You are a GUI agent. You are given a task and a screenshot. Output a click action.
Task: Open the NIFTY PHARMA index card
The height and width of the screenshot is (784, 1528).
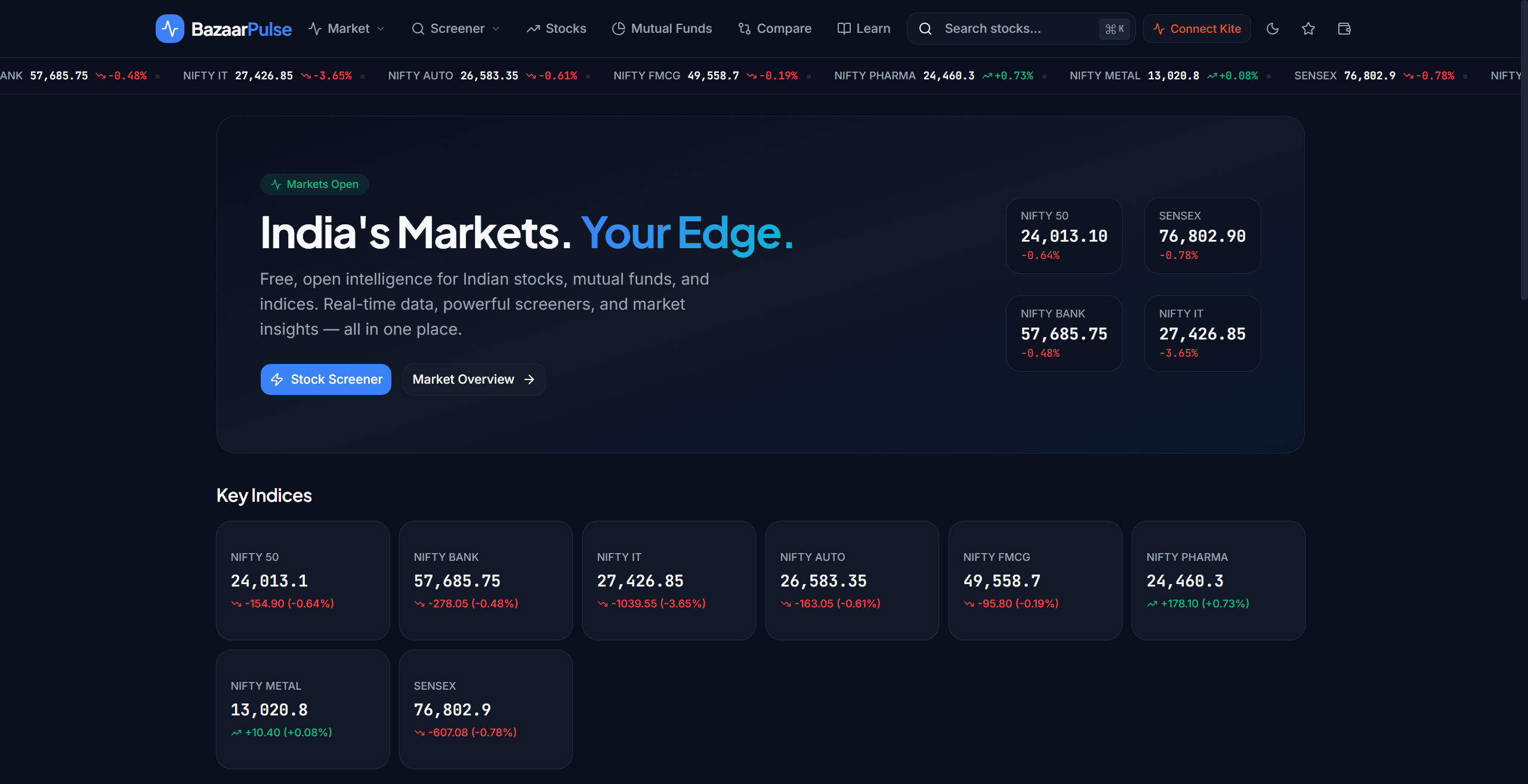pyautogui.click(x=1218, y=581)
